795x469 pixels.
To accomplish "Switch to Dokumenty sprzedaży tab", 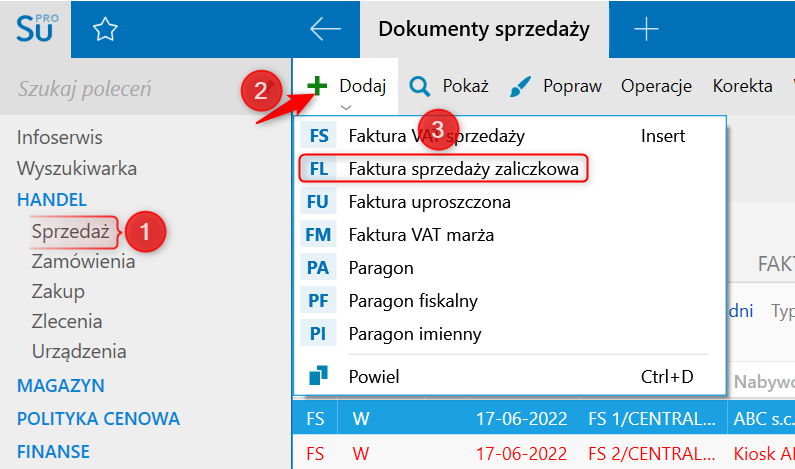I will point(484,29).
